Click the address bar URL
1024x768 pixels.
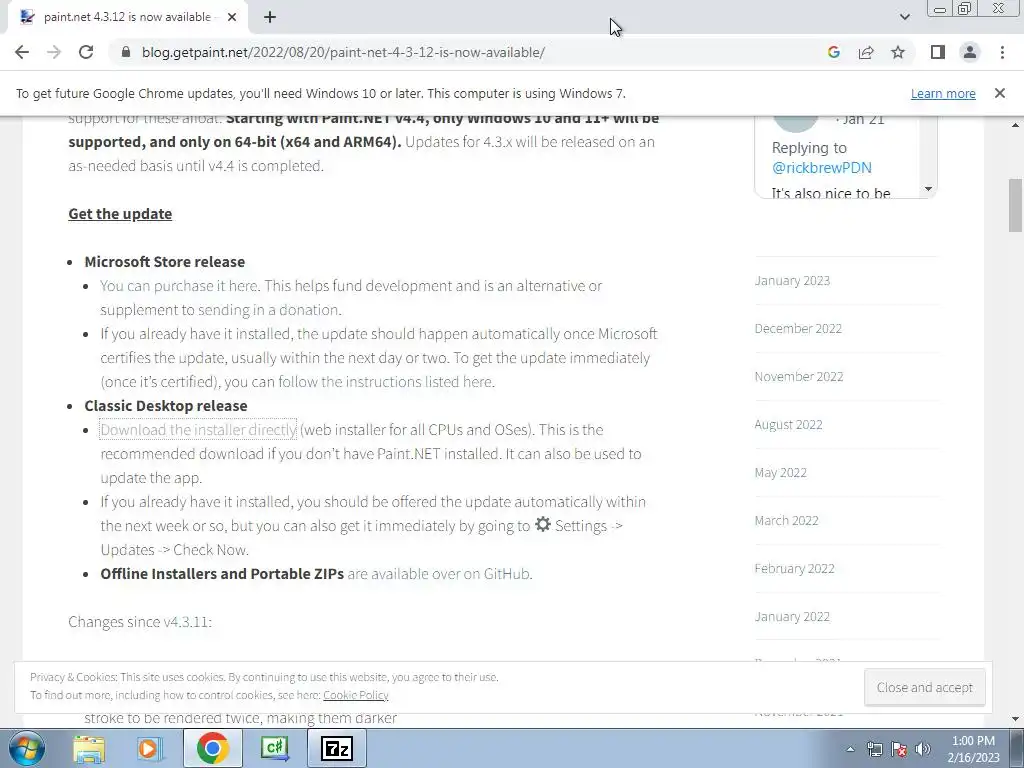pos(344,52)
